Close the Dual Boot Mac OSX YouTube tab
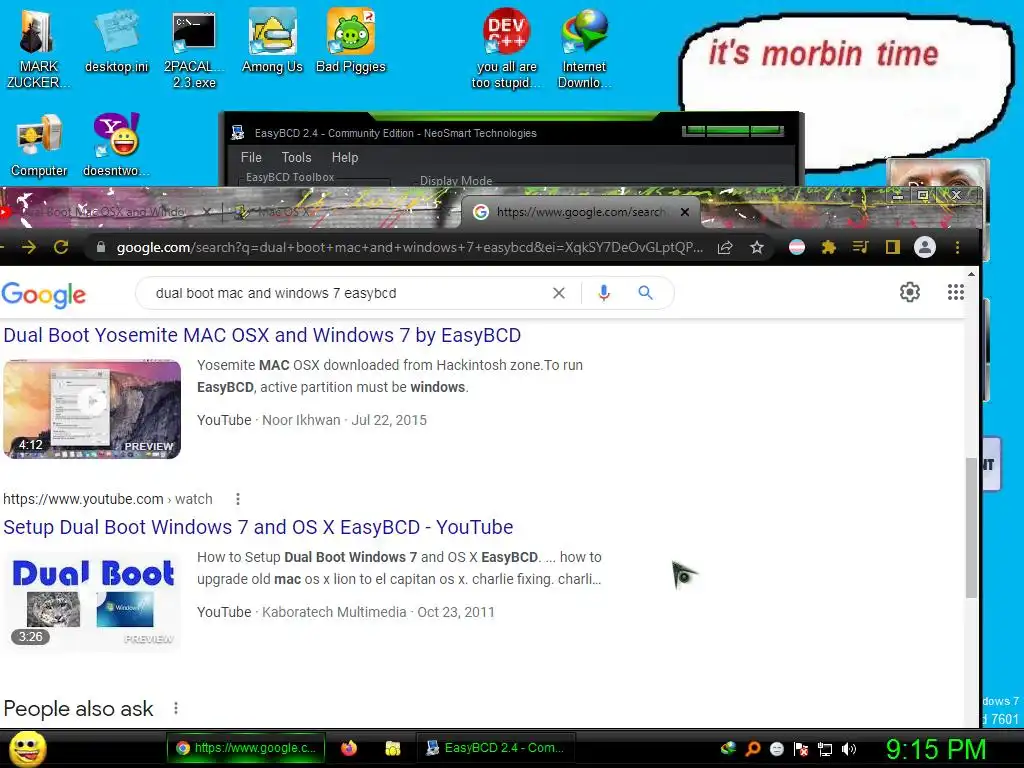This screenshot has height=768, width=1024. click(207, 212)
